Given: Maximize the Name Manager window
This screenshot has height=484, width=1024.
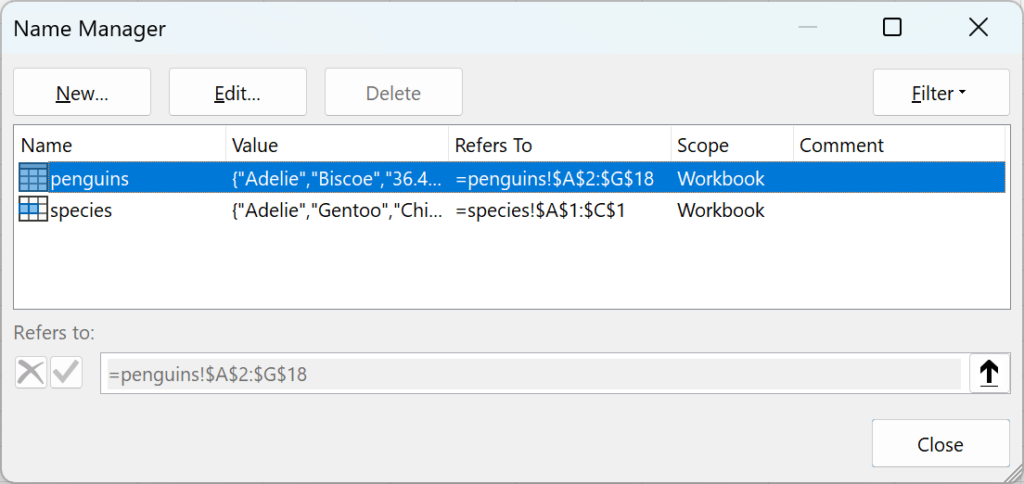Looking at the screenshot, I should [892, 28].
